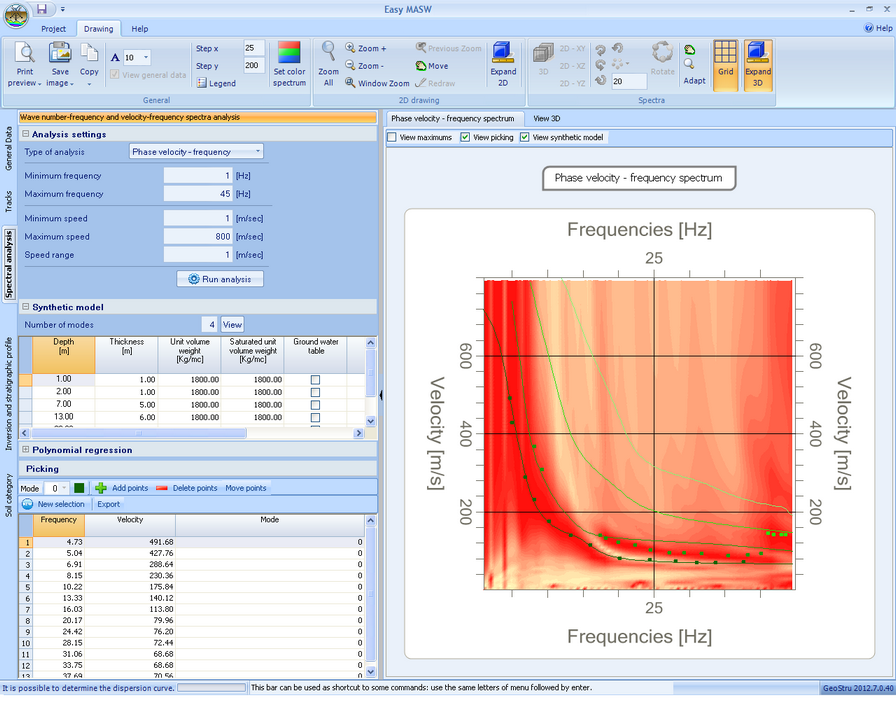Click the Expand 3D icon
896x717 pixels.
[x=758, y=53]
